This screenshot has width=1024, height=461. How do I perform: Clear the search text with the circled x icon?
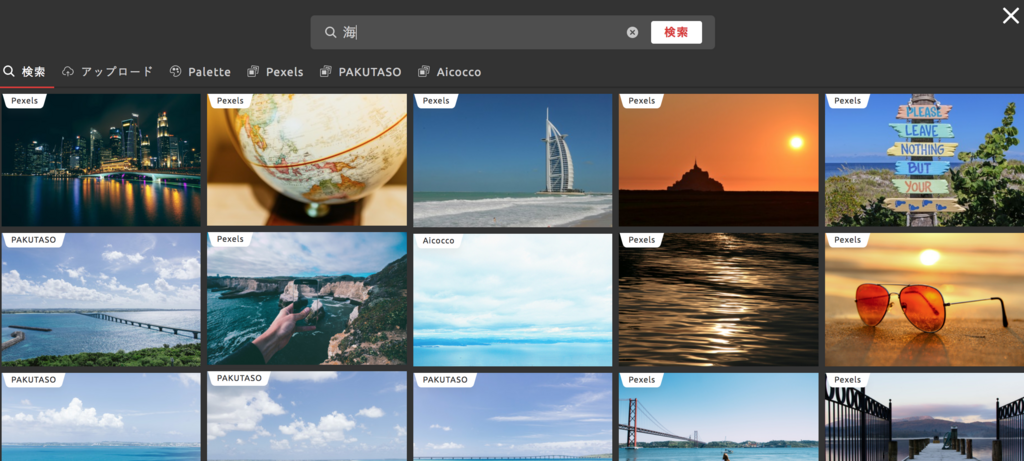tap(632, 32)
